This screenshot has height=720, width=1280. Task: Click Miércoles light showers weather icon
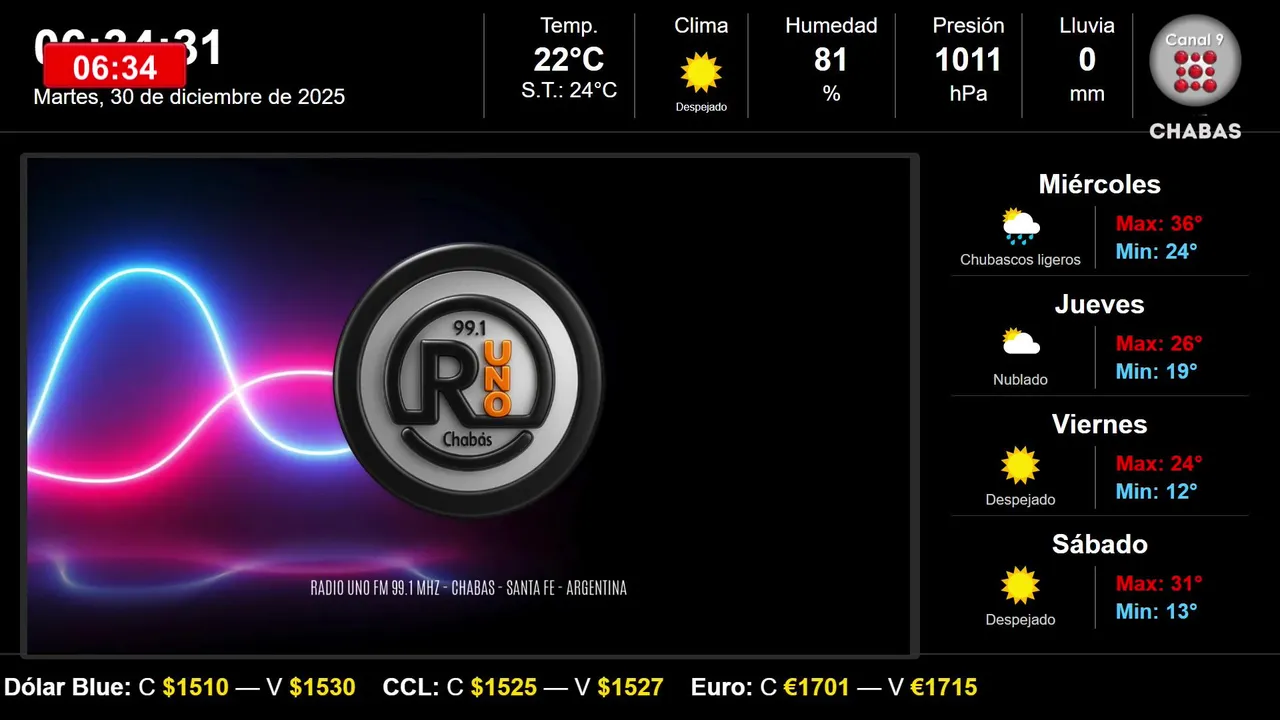1021,227
